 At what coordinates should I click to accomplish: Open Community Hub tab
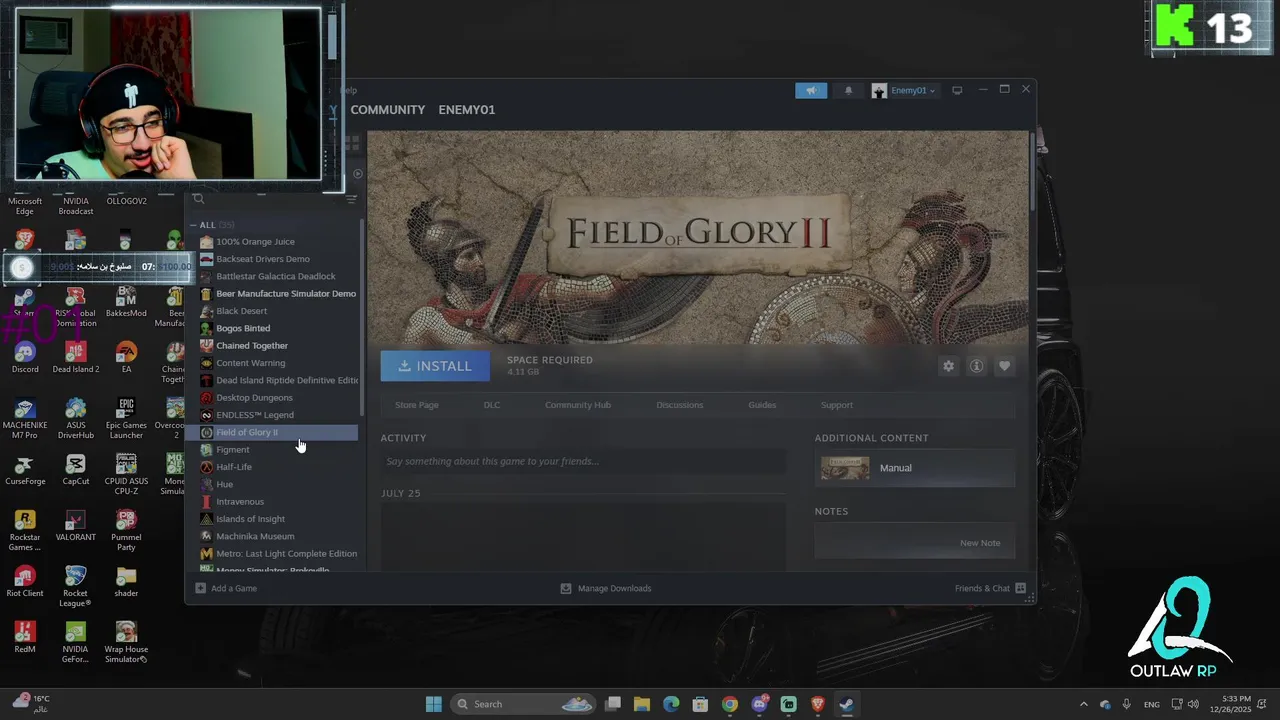pyautogui.click(x=578, y=405)
